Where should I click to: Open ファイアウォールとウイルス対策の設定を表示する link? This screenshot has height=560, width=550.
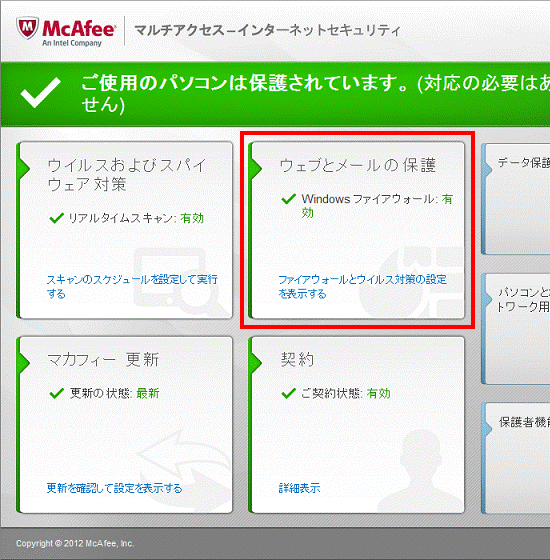click(x=362, y=286)
